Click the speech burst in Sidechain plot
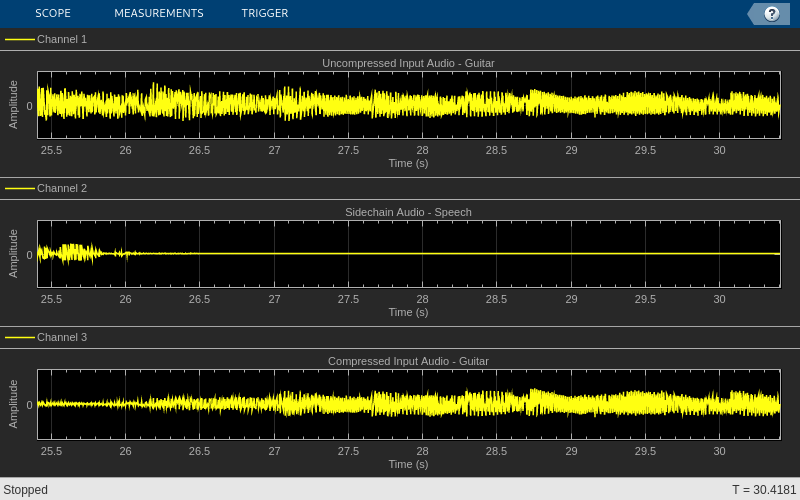 tap(71, 254)
